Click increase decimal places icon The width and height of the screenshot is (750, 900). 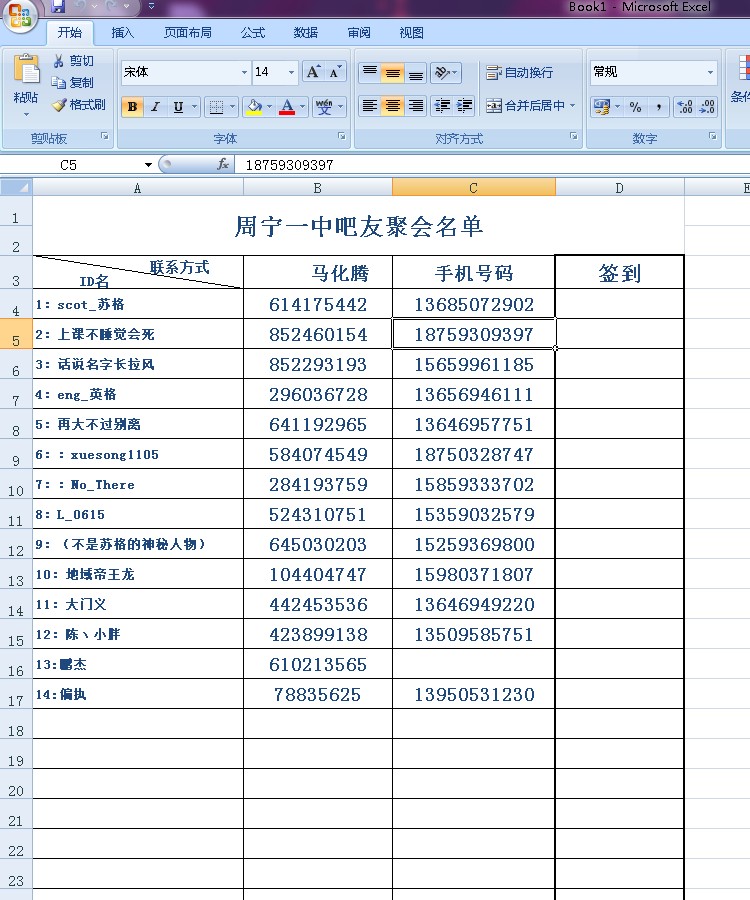tap(685, 107)
